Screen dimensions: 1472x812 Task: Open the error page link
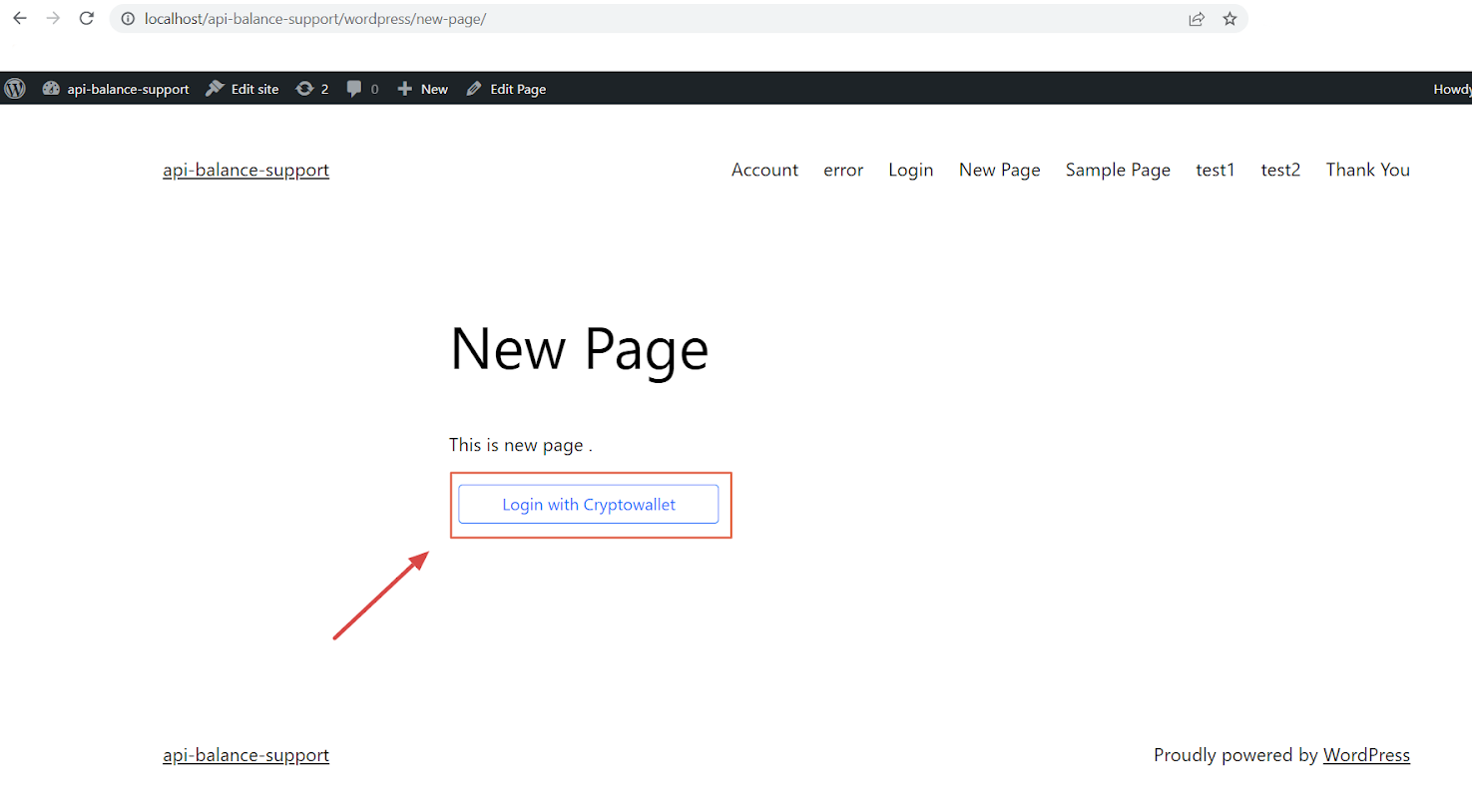(x=843, y=170)
